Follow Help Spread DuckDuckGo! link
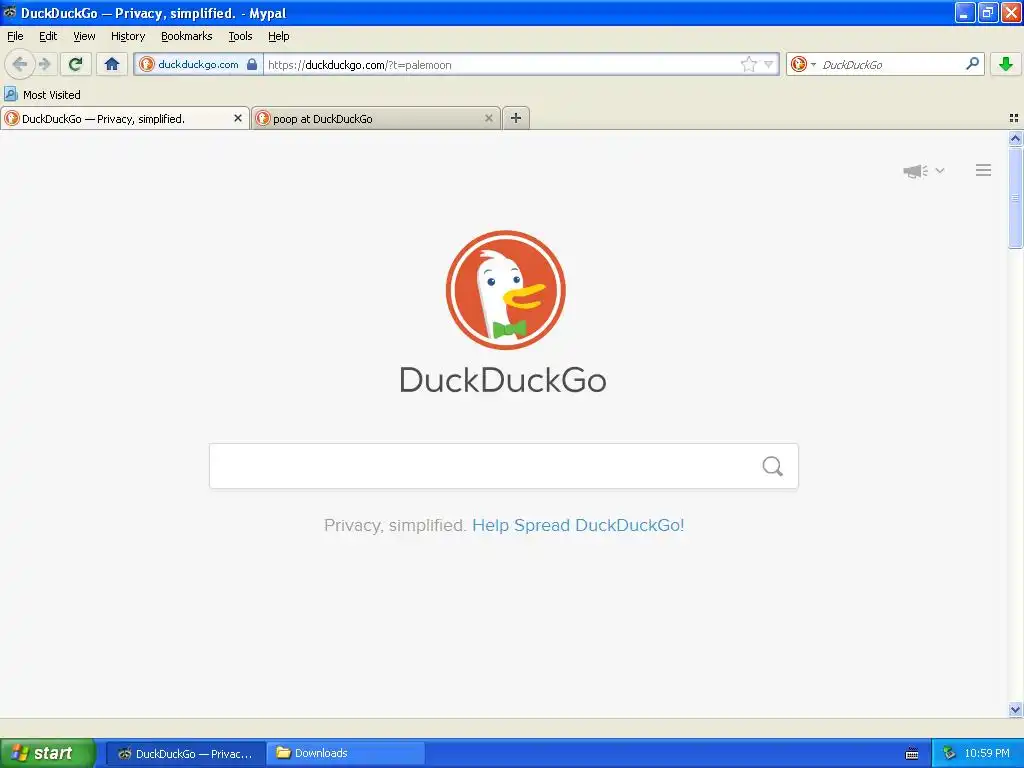This screenshot has width=1024, height=768. click(578, 526)
